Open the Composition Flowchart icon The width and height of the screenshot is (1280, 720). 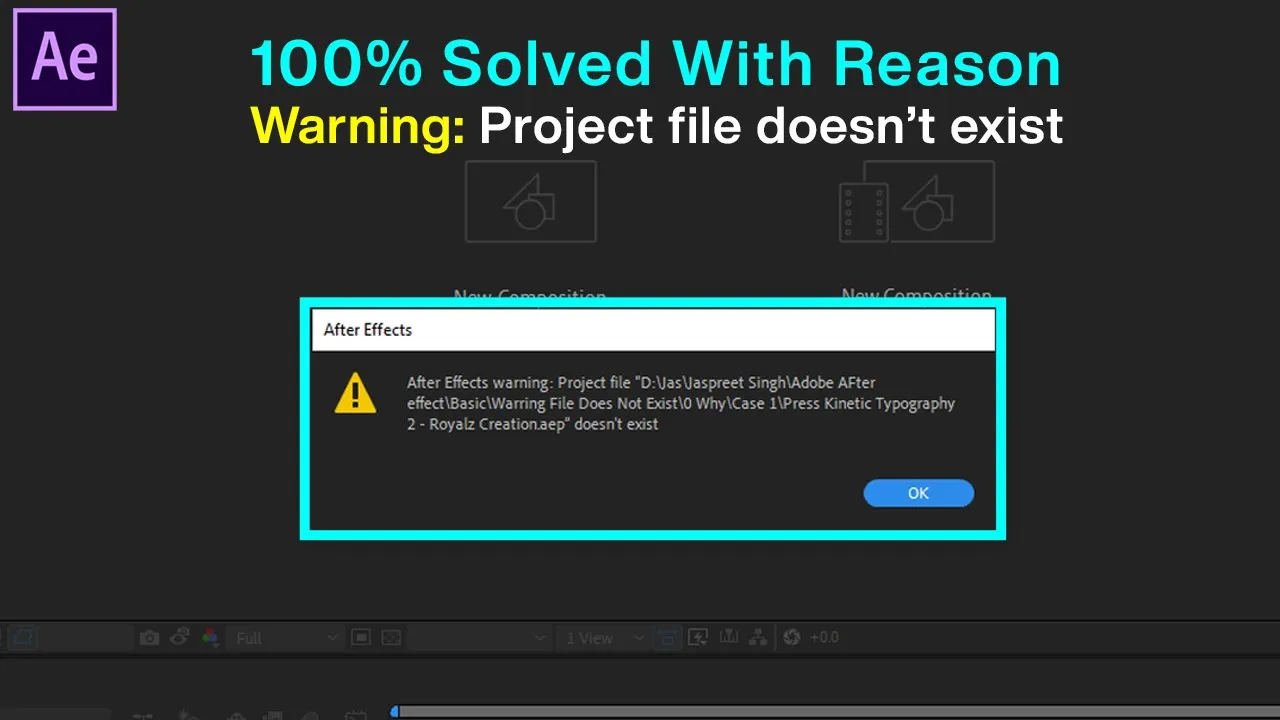(x=758, y=637)
